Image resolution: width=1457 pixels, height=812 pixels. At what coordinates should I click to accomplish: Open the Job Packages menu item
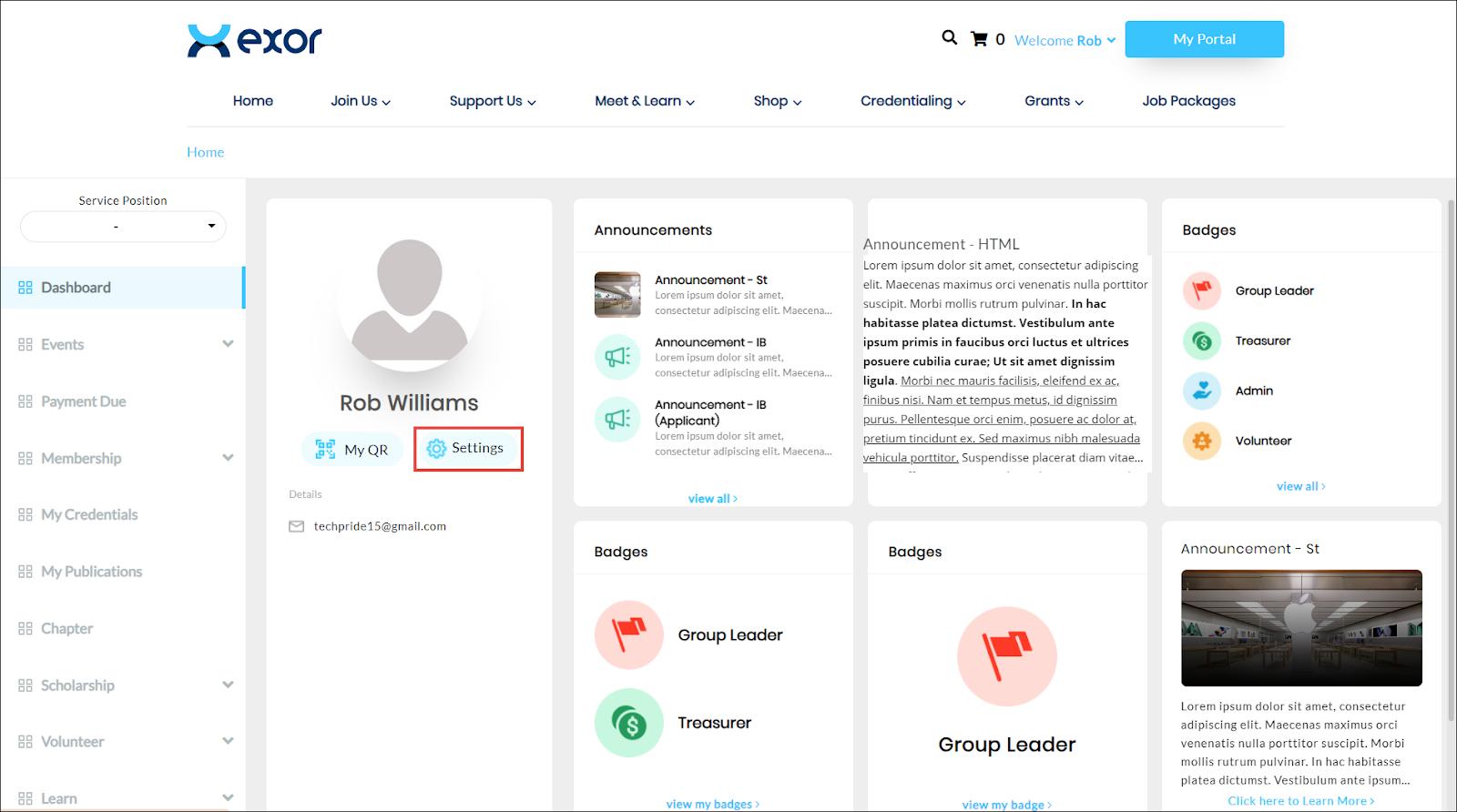pos(1188,101)
